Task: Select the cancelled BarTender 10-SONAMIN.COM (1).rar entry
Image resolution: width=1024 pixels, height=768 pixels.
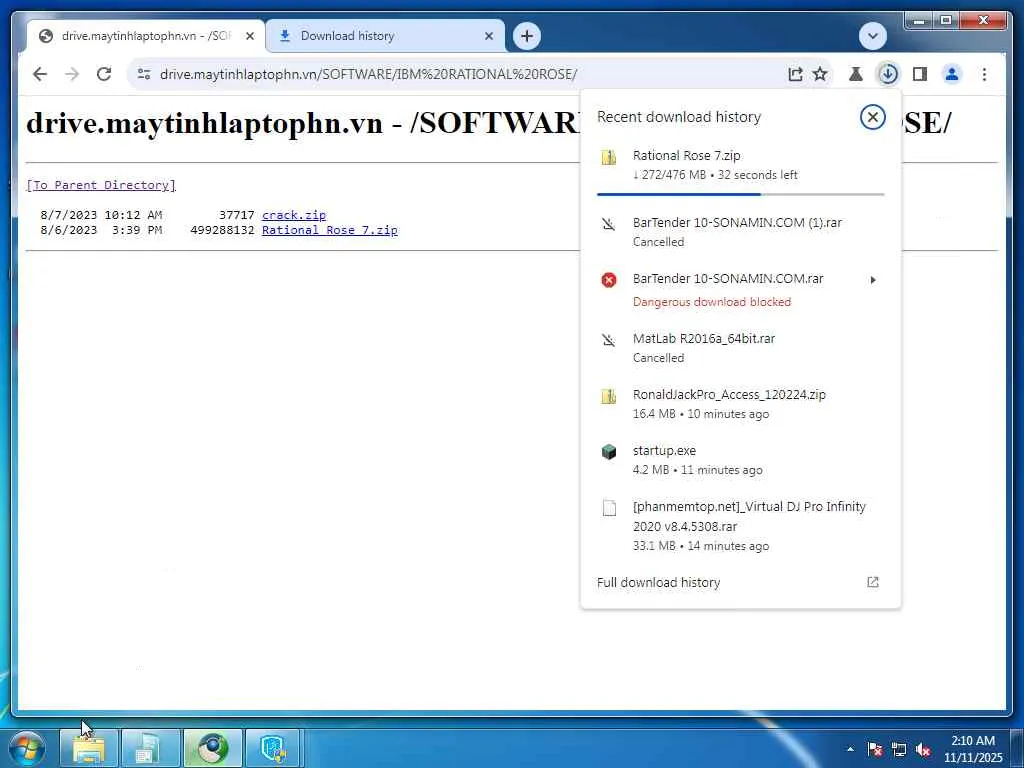Action: pyautogui.click(x=741, y=232)
